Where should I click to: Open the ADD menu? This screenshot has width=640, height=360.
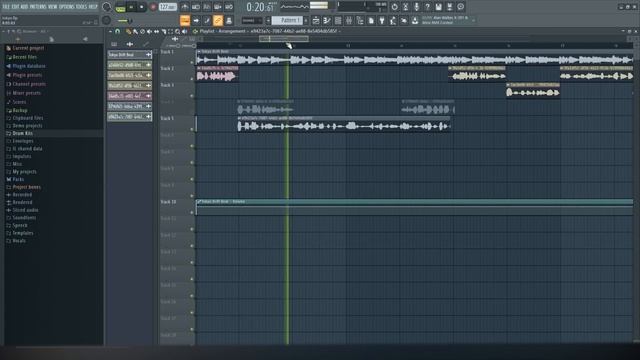(x=24, y=7)
